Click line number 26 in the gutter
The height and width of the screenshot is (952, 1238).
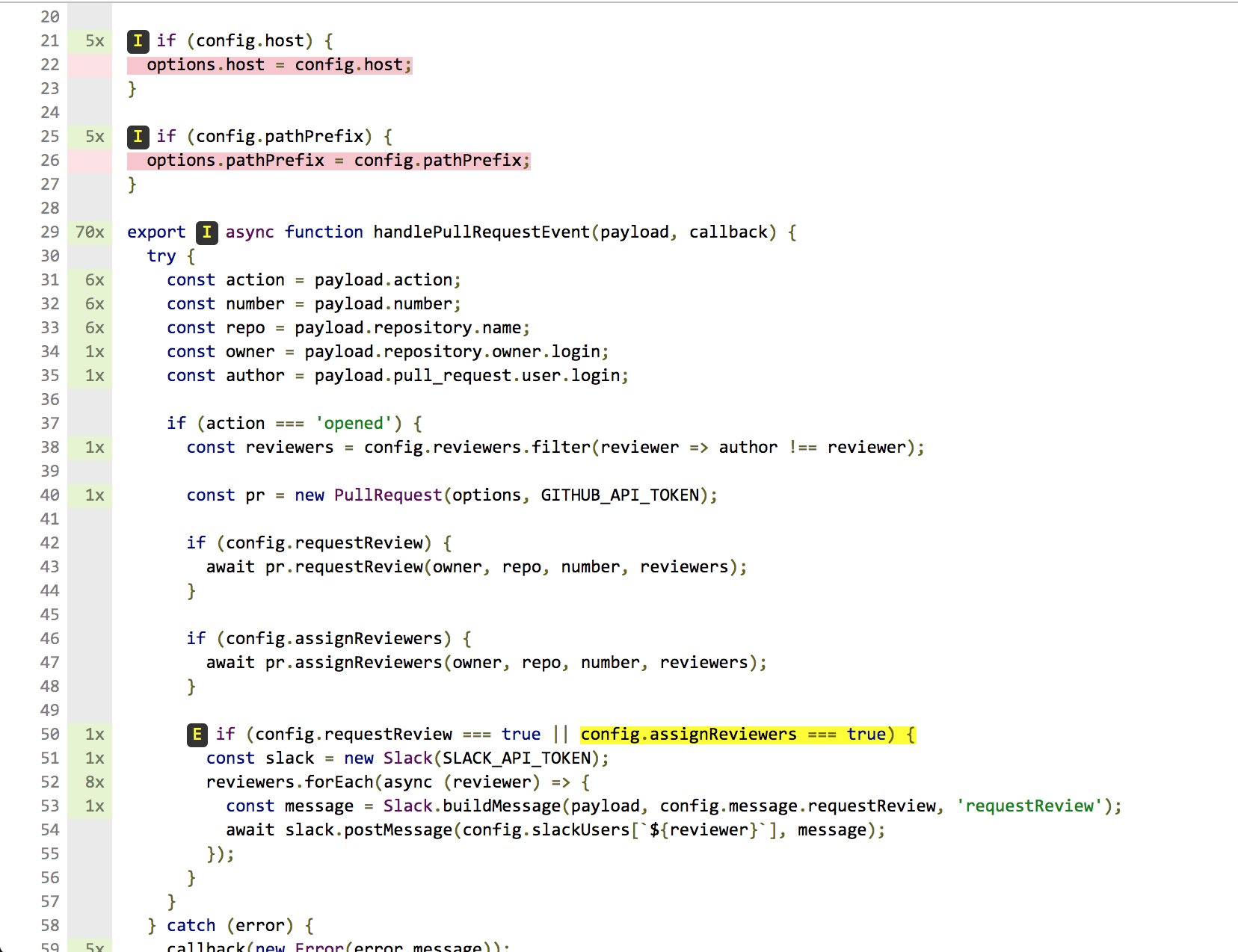[50, 161]
